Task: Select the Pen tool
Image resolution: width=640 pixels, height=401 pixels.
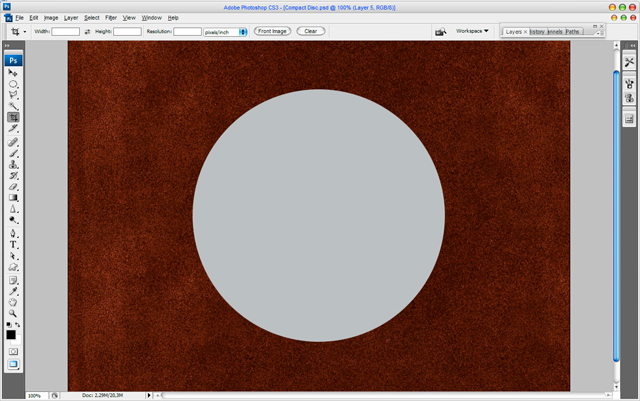Action: click(x=13, y=234)
